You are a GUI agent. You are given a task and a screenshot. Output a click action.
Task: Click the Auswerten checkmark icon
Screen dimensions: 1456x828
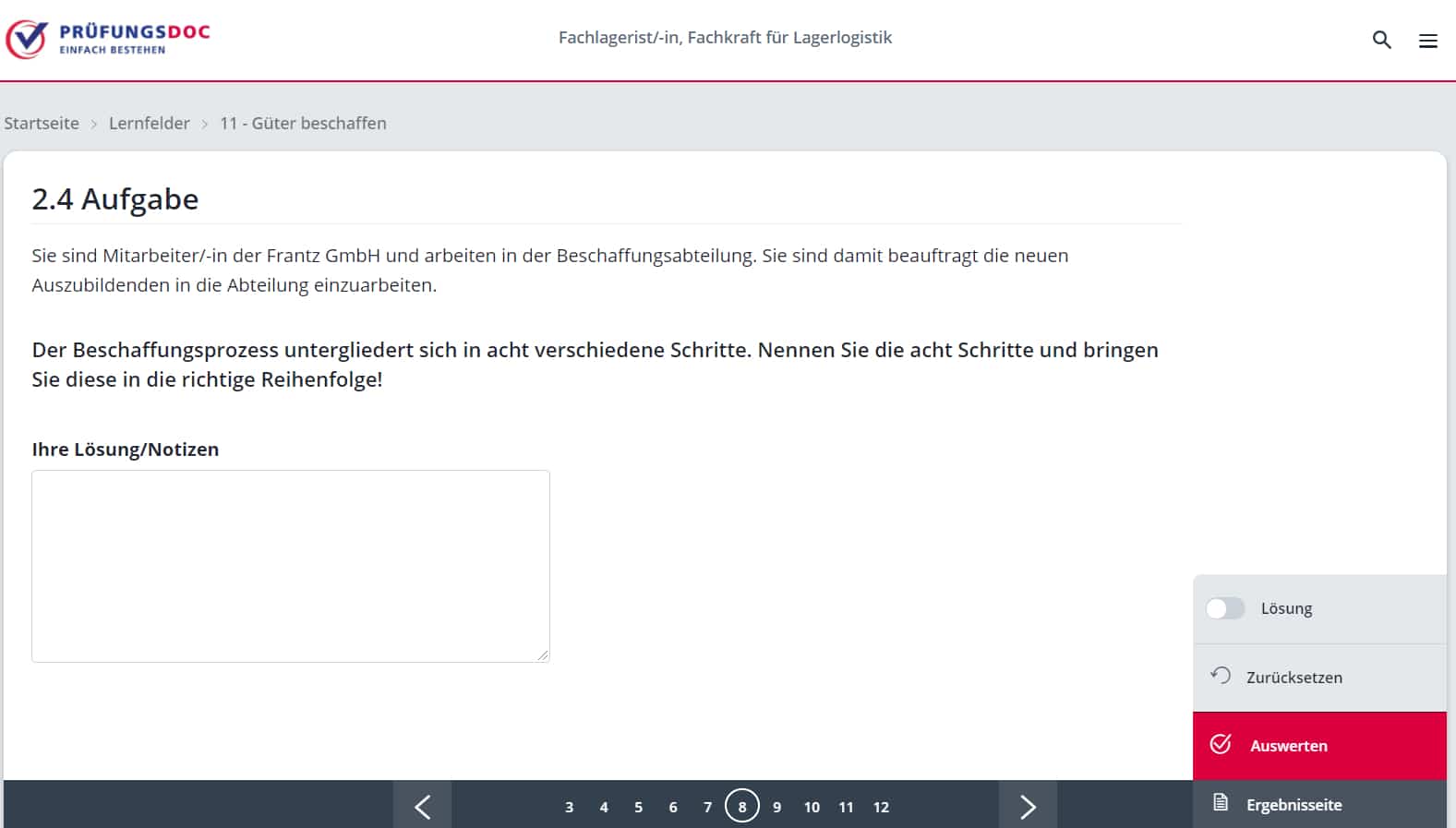click(x=1221, y=744)
